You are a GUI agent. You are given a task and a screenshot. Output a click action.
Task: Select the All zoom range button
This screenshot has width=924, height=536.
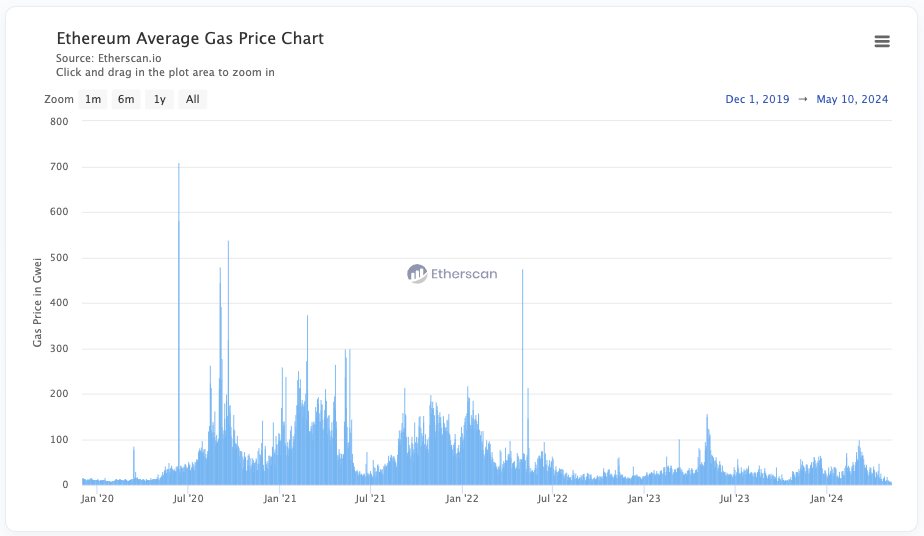(x=193, y=99)
